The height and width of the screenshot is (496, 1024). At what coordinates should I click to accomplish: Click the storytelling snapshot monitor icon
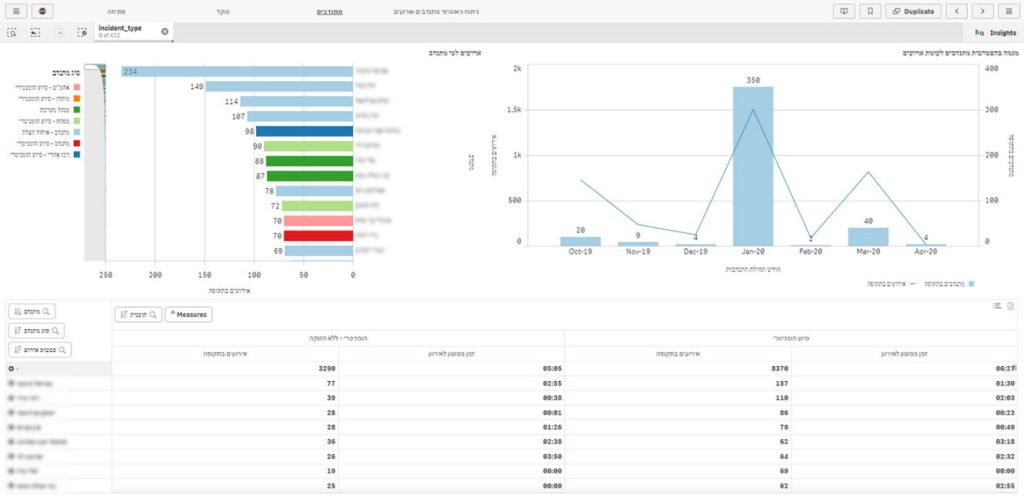tap(844, 11)
